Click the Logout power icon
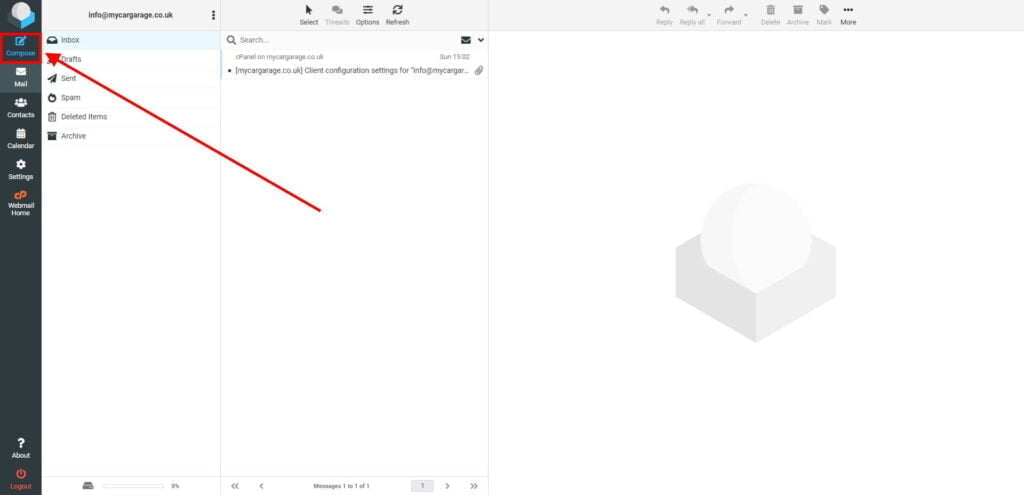Image resolution: width=1024 pixels, height=495 pixels. (21, 473)
